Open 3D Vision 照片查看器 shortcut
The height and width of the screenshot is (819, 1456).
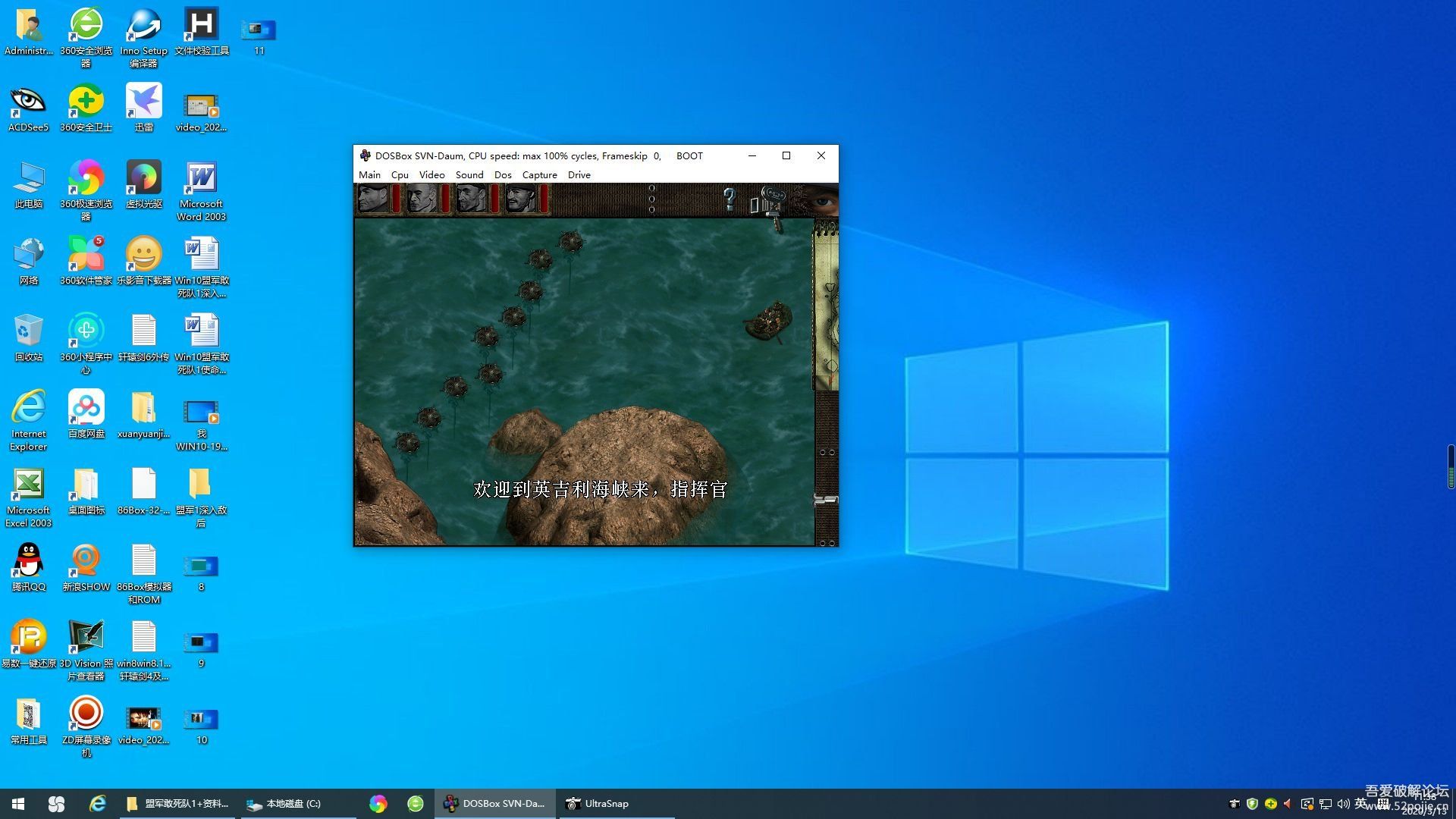pyautogui.click(x=86, y=649)
